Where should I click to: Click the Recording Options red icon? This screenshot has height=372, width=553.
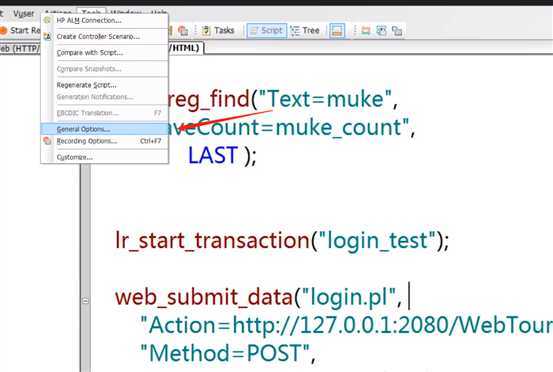coord(47,141)
